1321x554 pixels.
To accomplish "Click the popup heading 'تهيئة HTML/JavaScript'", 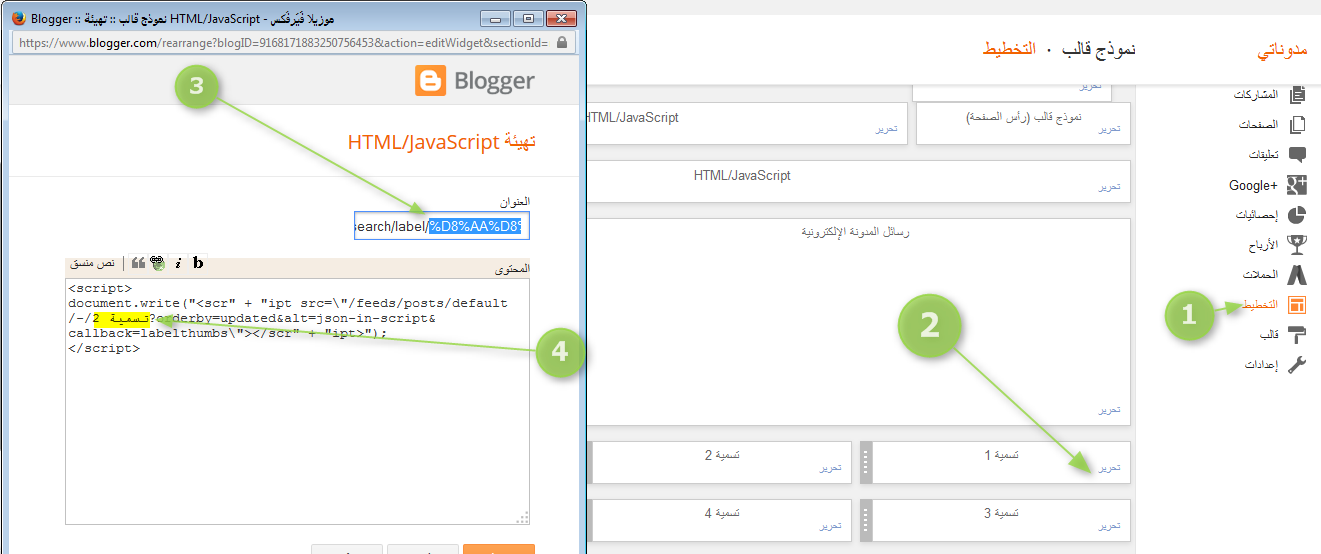I will [442, 143].
